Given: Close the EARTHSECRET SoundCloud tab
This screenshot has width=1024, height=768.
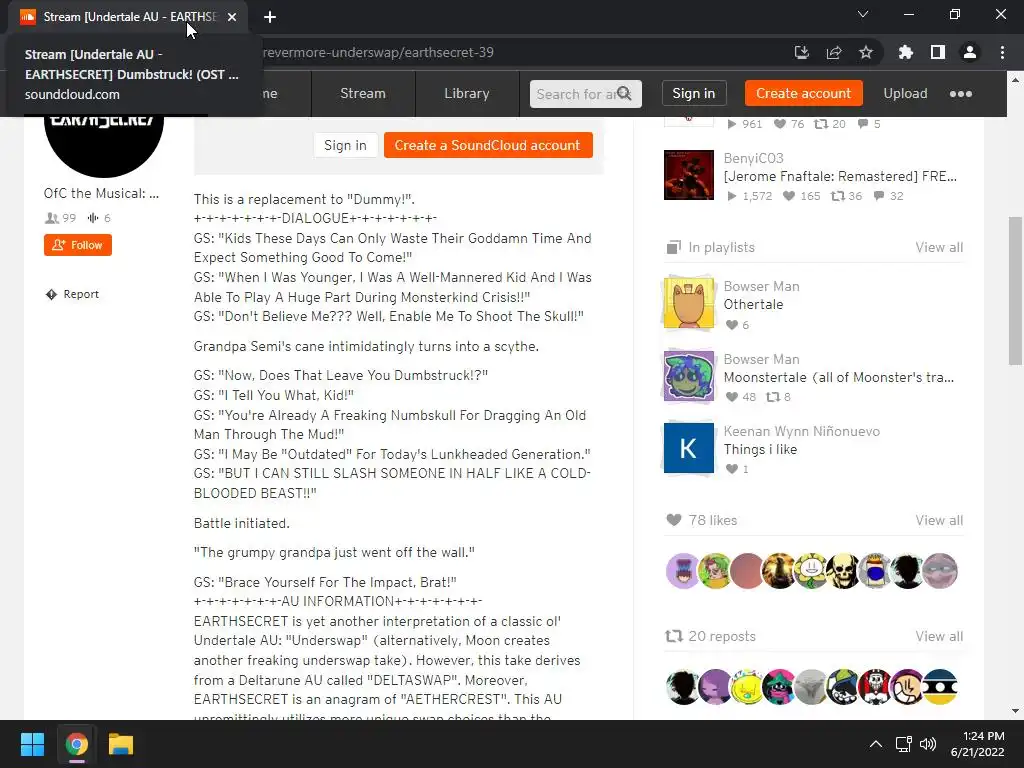Looking at the screenshot, I should coord(232,17).
